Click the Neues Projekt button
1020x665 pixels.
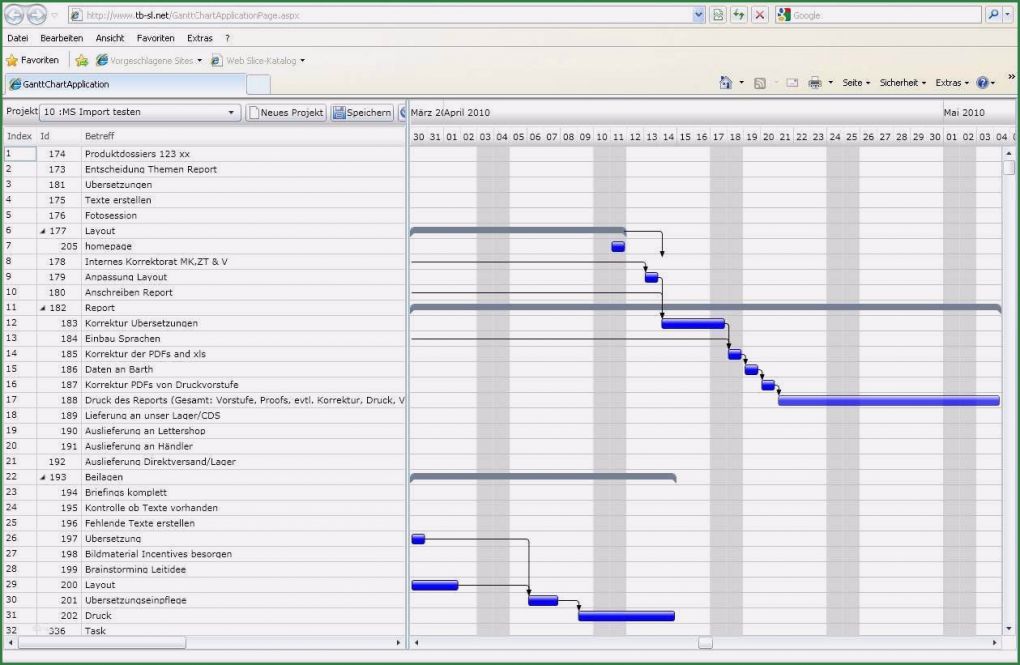pos(285,113)
